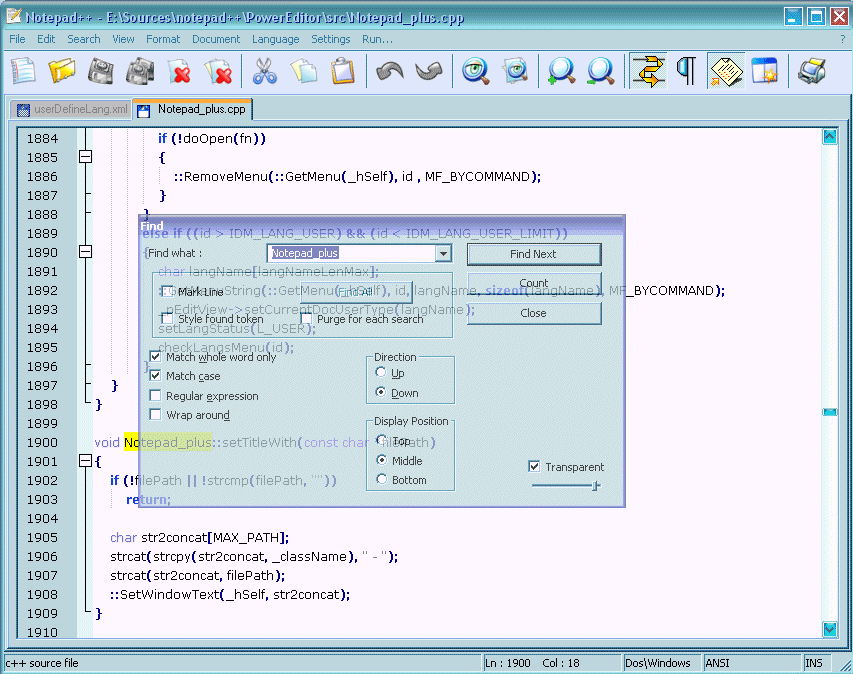Select Top display position radio button
The width and height of the screenshot is (853, 674).
(381, 440)
